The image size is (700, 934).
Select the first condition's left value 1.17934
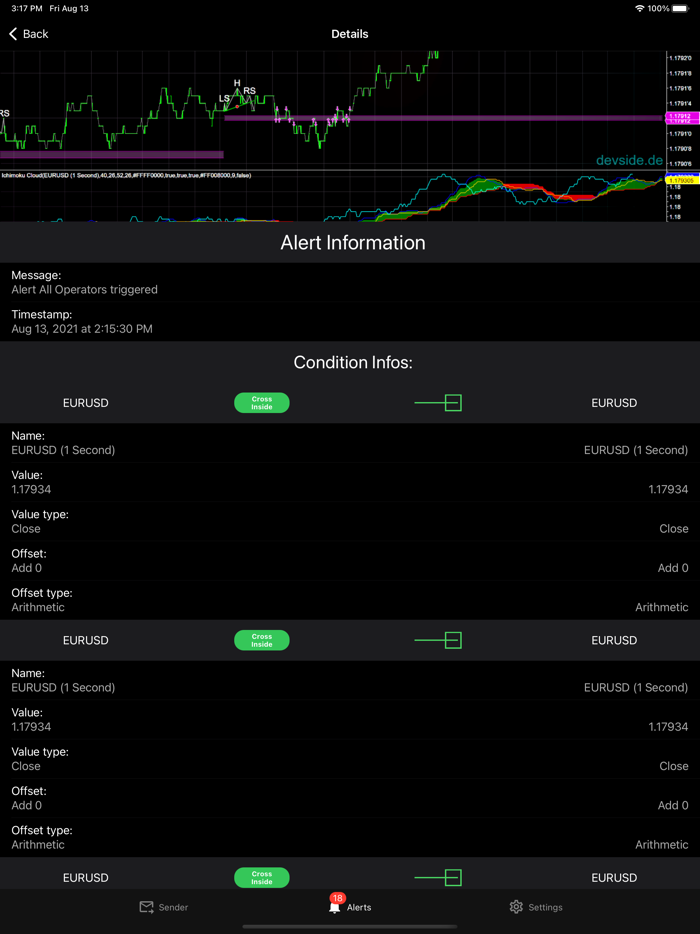point(31,490)
